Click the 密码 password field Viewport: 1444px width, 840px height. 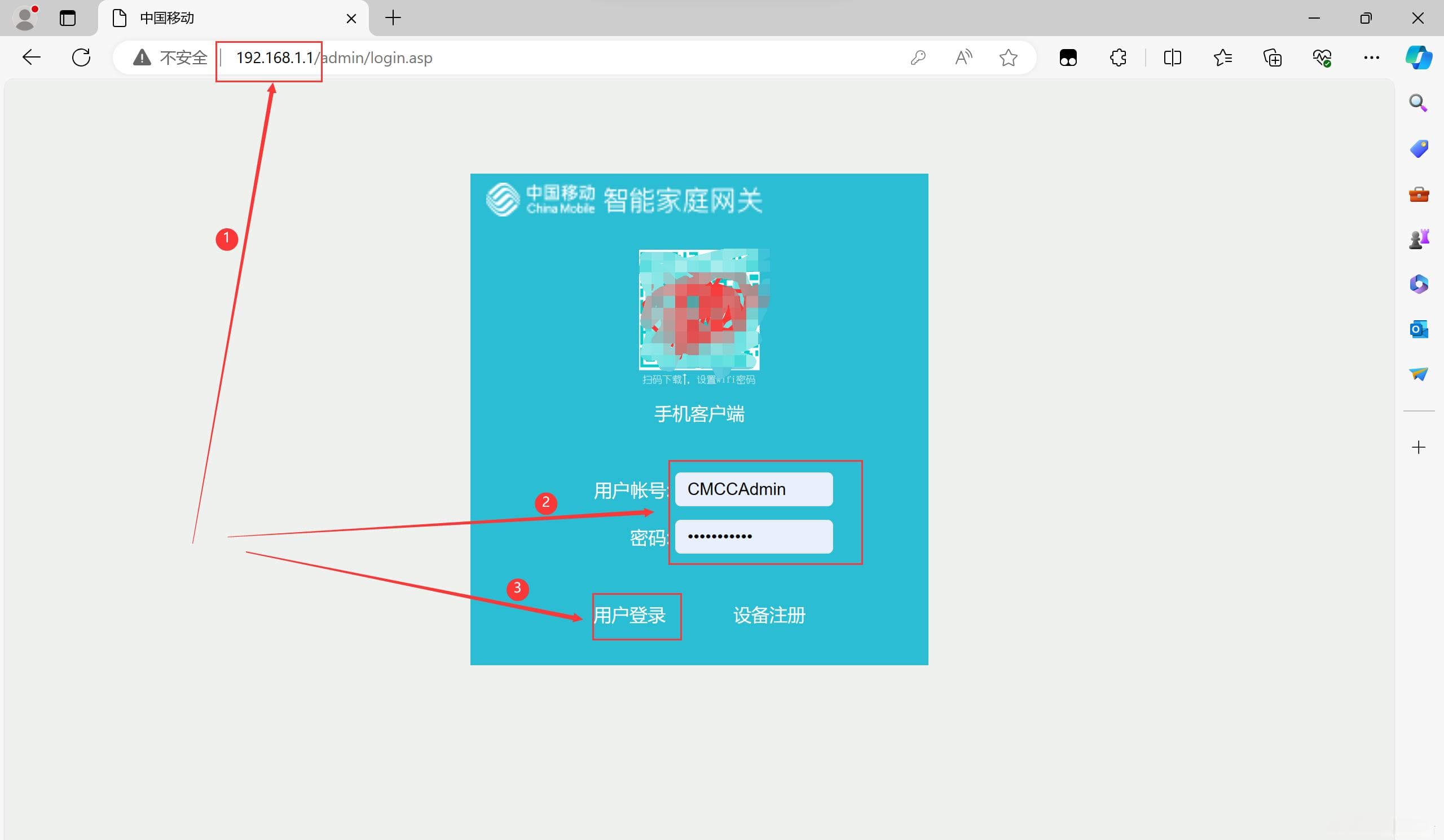tap(754, 537)
